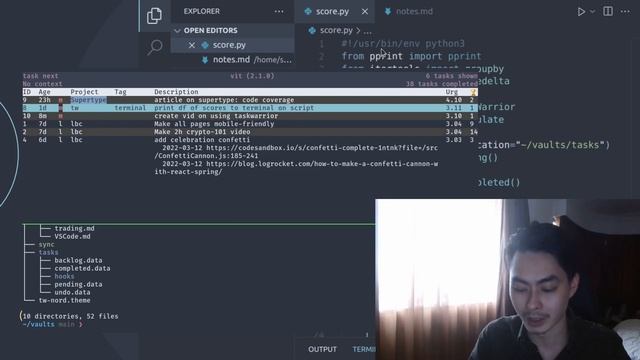Run the Python file with the play icon

click(581, 12)
